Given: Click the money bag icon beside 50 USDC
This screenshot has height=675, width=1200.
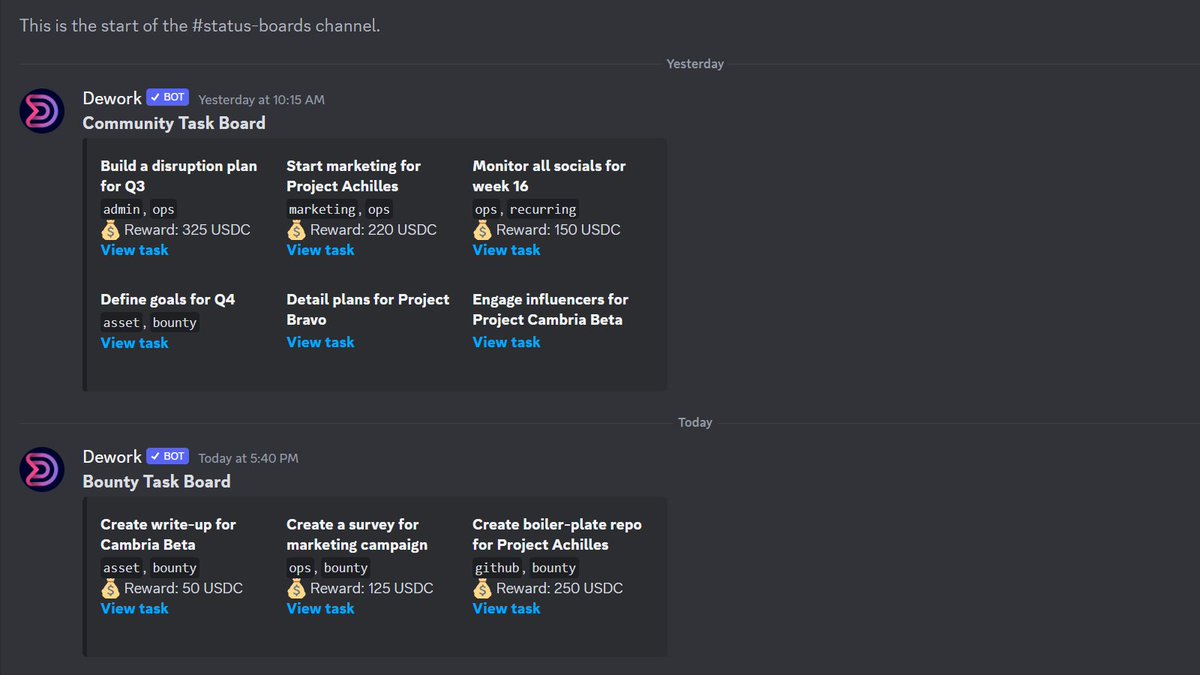Looking at the screenshot, I should 110,588.
